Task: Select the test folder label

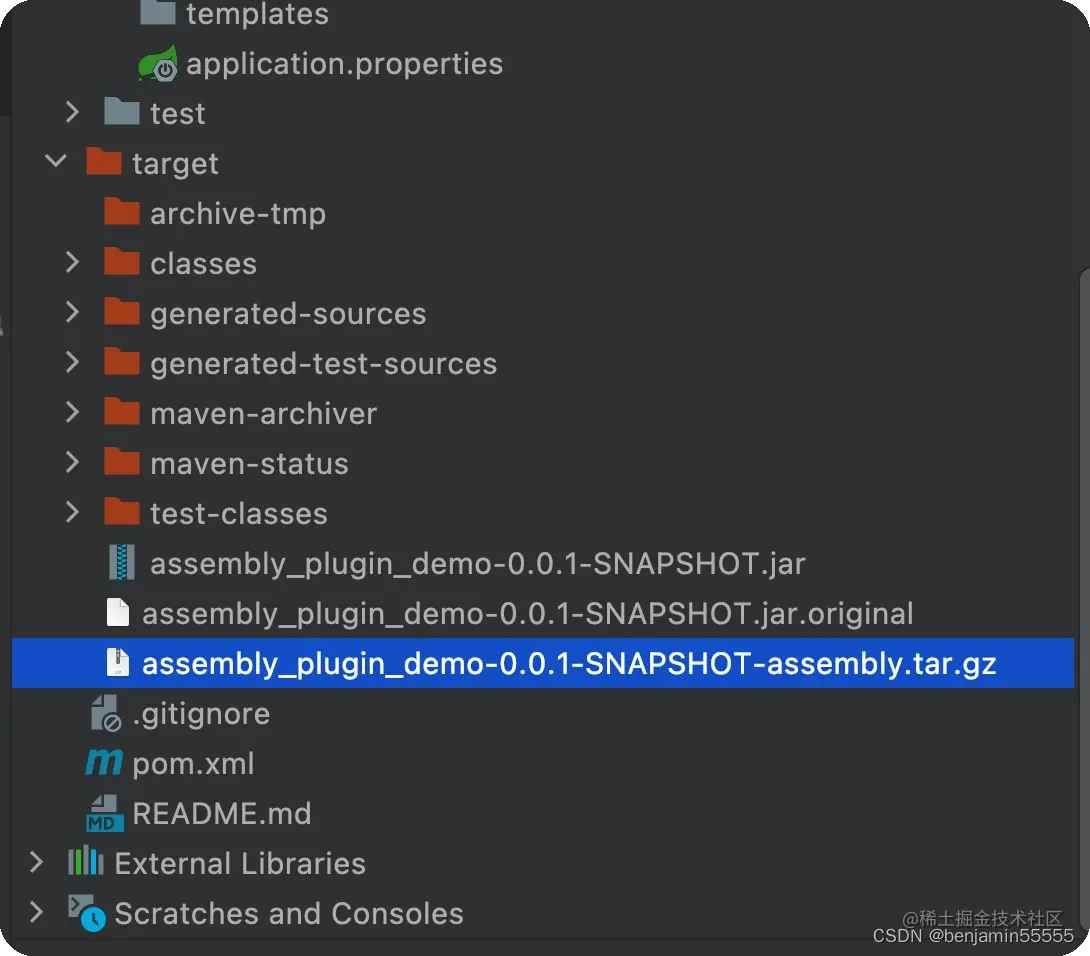Action: [177, 114]
